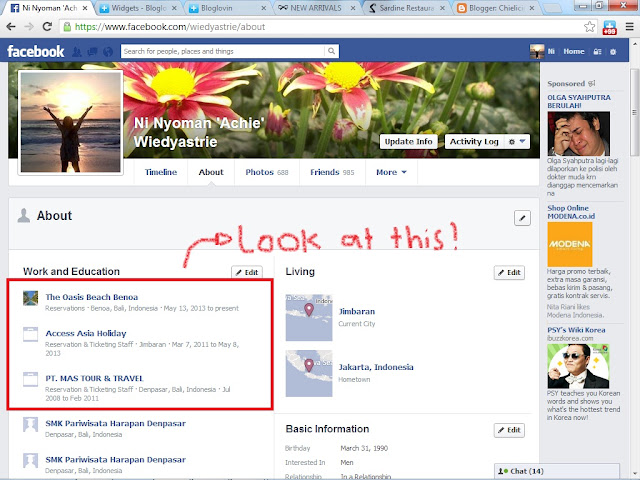Click the browser forward arrow

[x=29, y=27]
